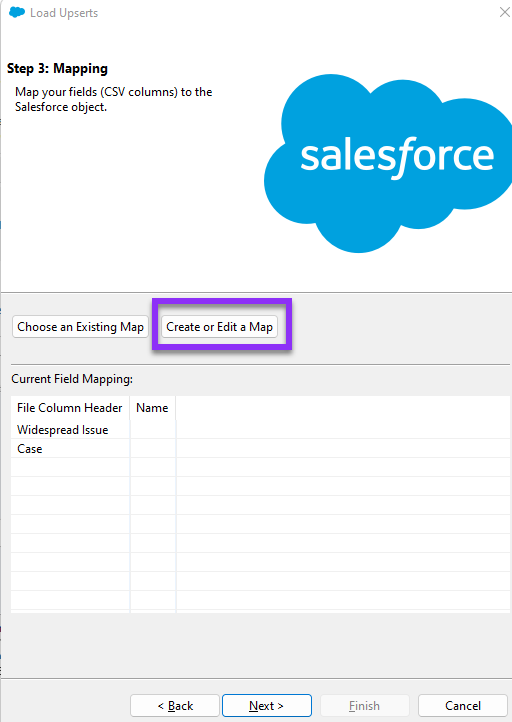Click the Name cell for Case
The image size is (512, 722).
tap(153, 448)
